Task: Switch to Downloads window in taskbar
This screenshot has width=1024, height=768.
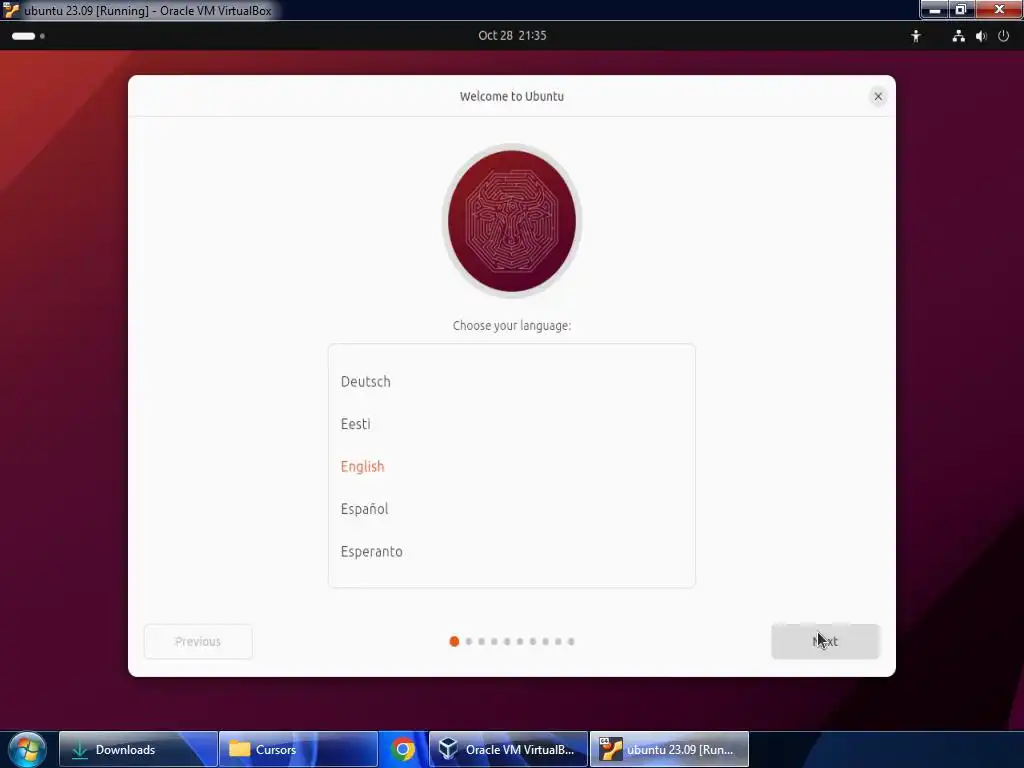Action: coord(138,750)
